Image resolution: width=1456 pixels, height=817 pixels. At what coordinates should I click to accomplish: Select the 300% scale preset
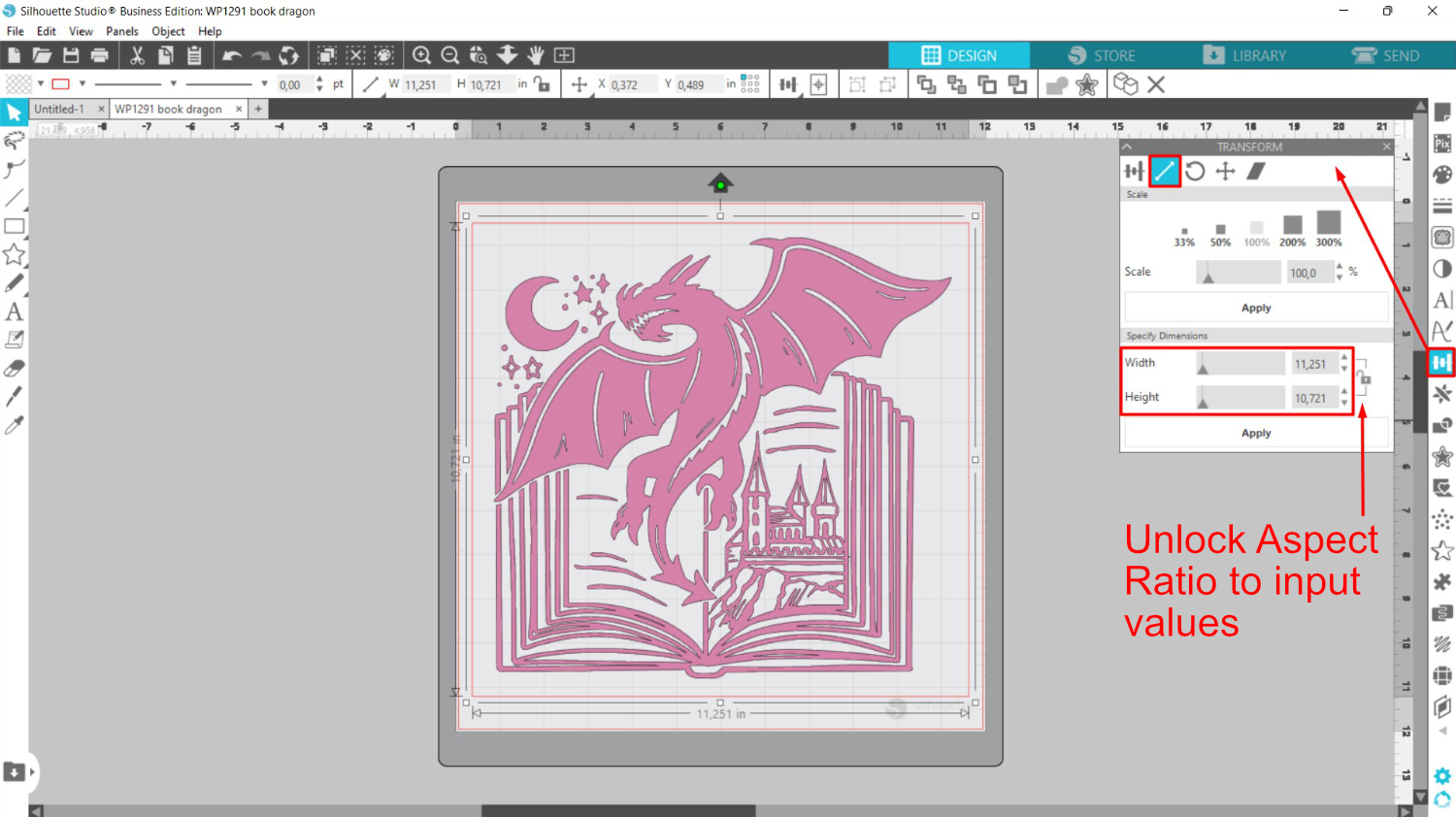1329,229
